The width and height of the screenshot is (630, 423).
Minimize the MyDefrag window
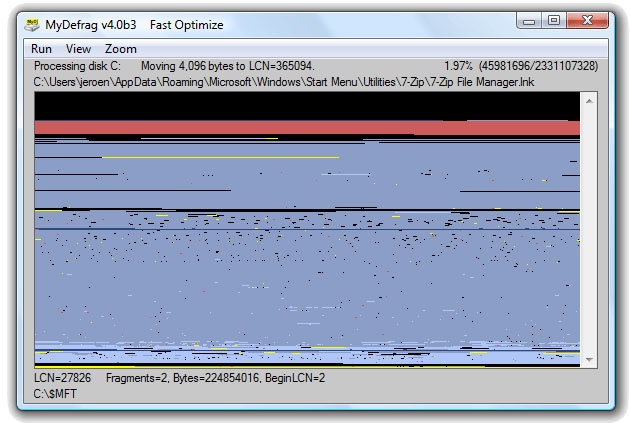529,20
